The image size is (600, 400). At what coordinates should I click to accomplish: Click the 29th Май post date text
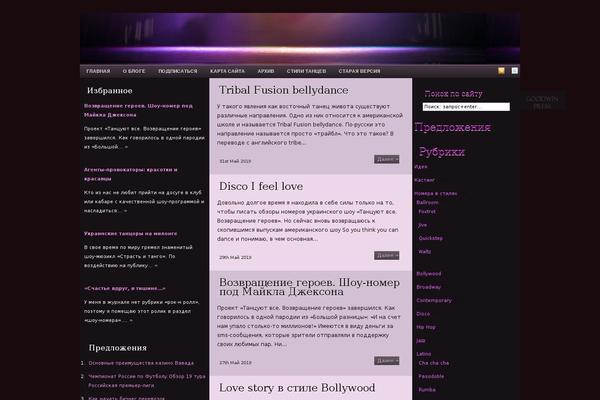coord(235,257)
